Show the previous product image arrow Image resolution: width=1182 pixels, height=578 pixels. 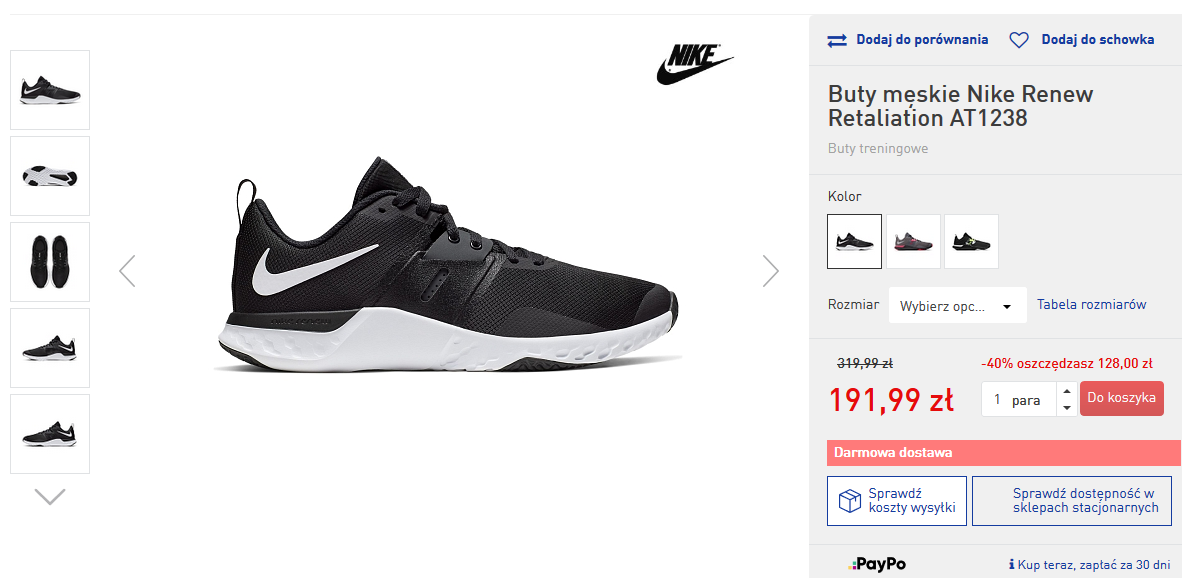127,270
